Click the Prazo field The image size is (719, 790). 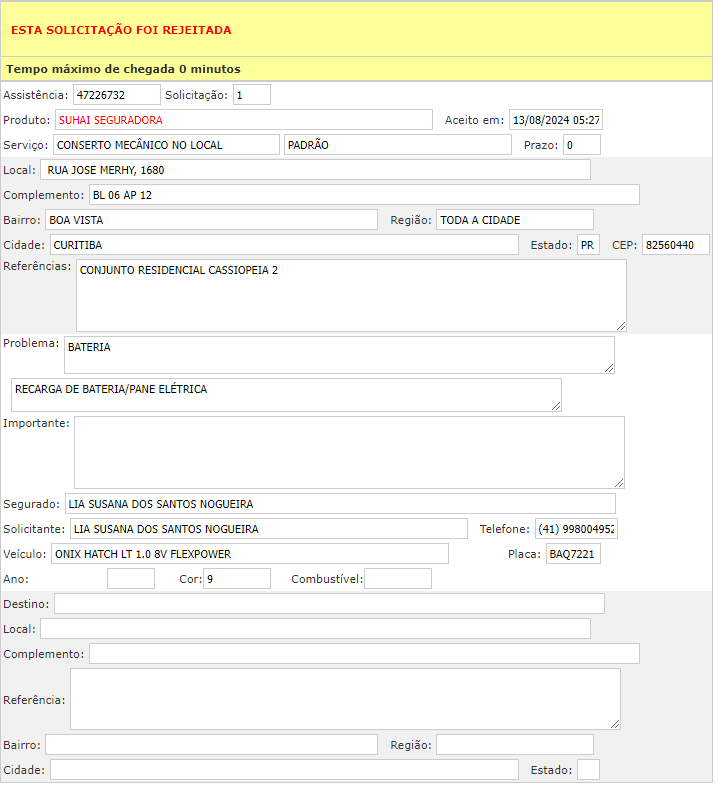coord(581,145)
